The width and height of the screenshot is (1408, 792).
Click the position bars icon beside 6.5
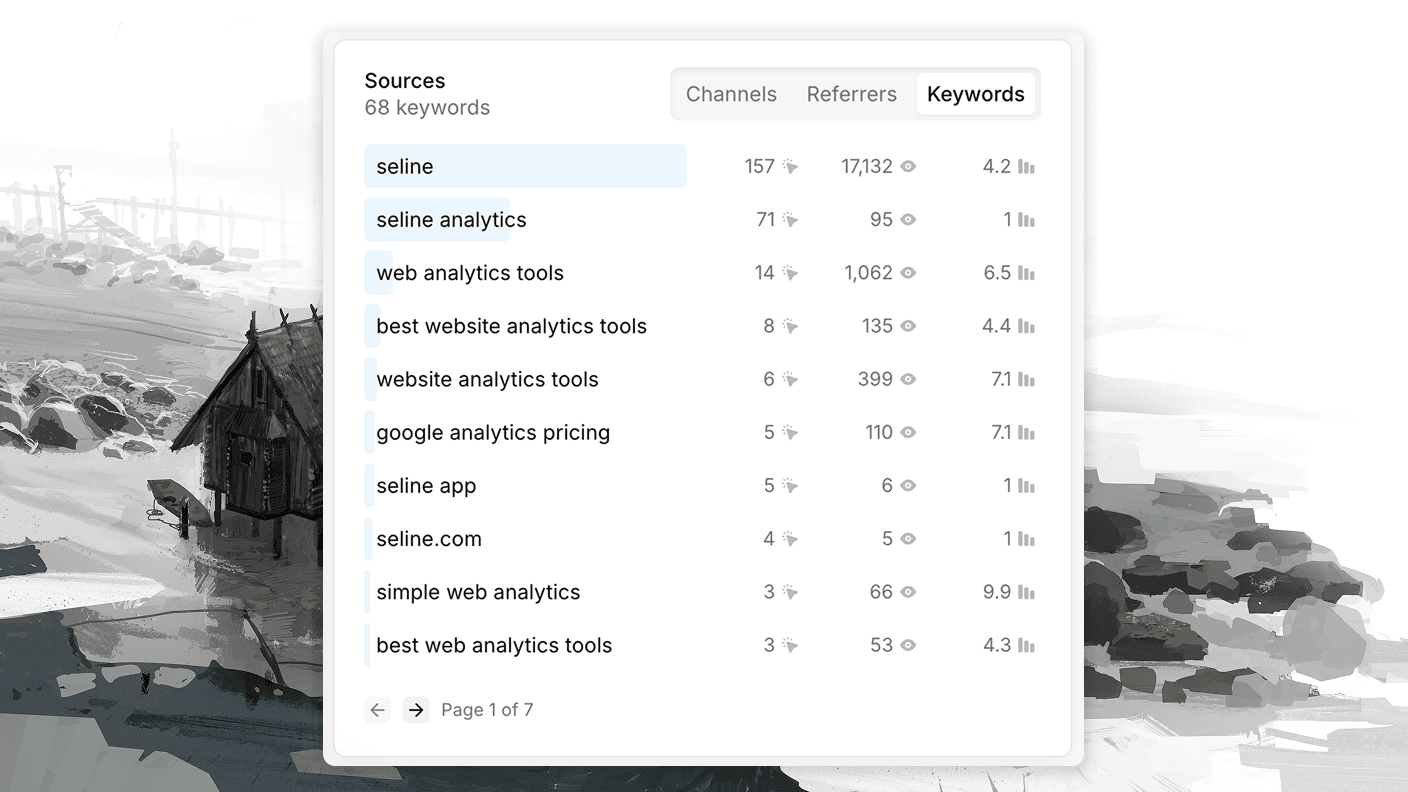[1026, 272]
